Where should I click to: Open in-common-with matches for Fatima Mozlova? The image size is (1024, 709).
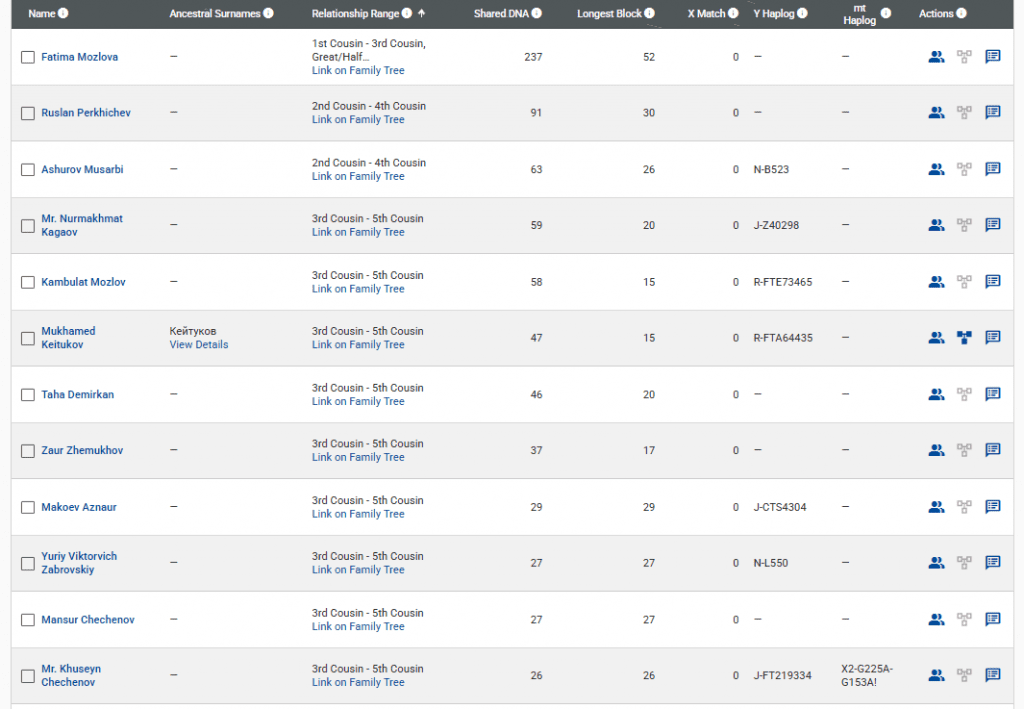[936, 57]
